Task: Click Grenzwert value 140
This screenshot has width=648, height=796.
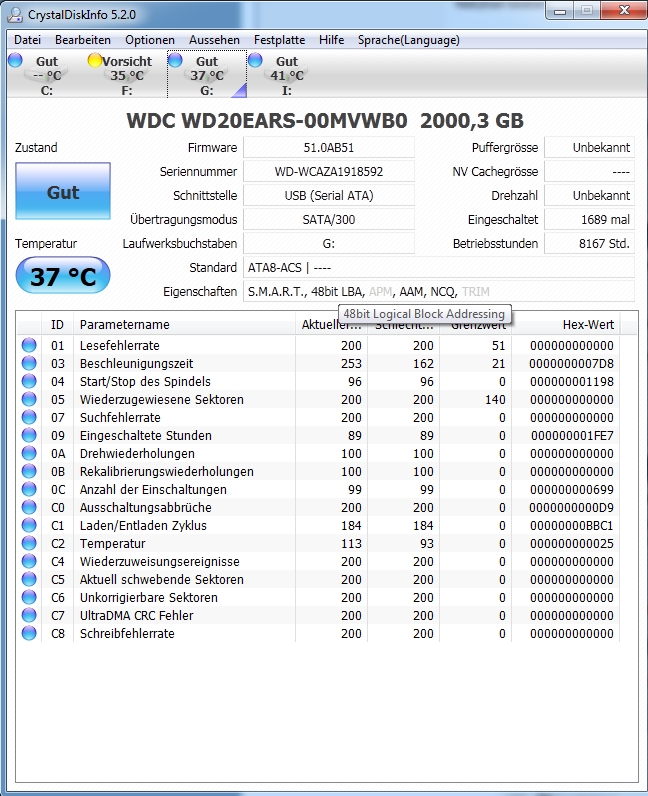Action: click(495, 400)
